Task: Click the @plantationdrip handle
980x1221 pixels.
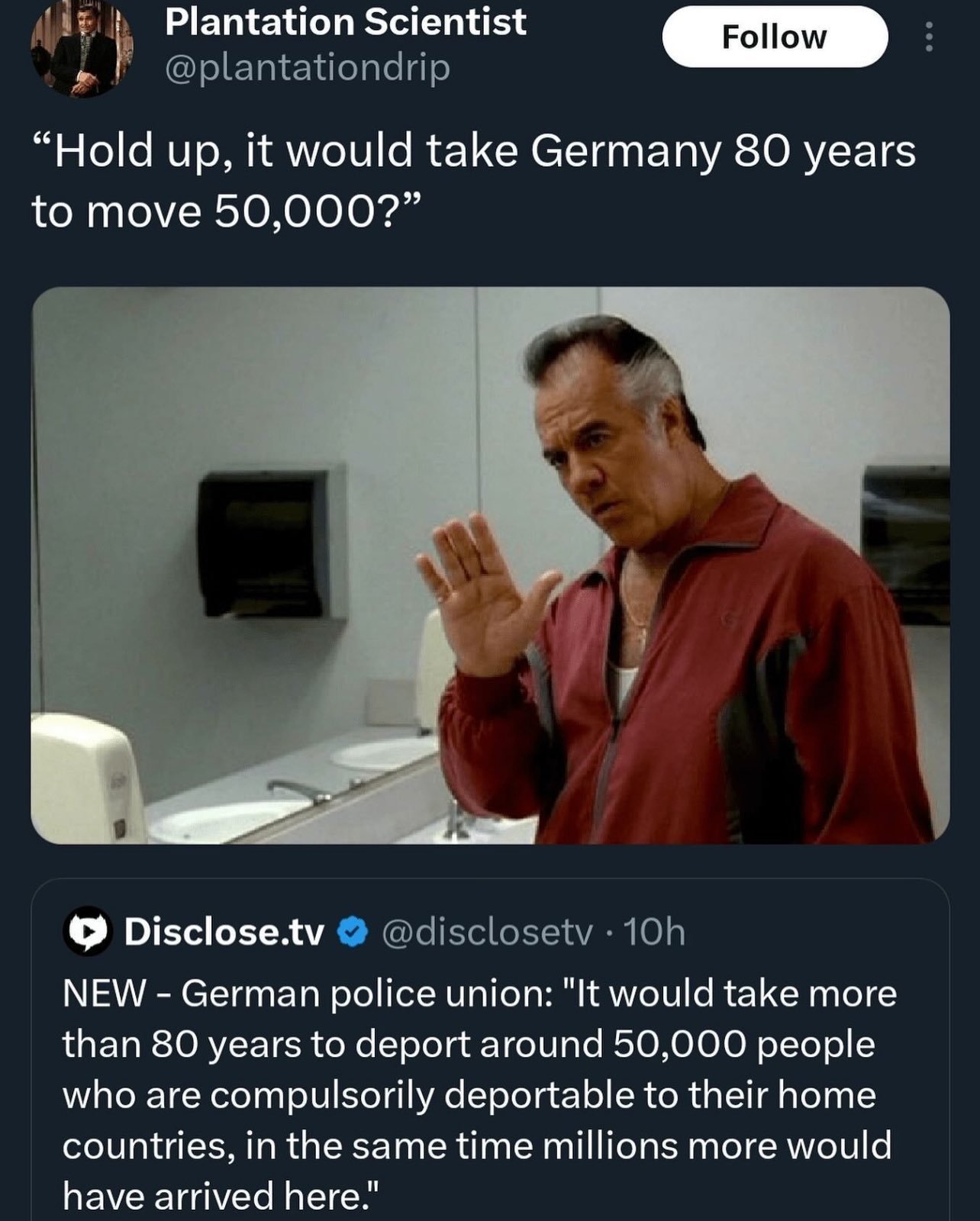Action: (308, 69)
